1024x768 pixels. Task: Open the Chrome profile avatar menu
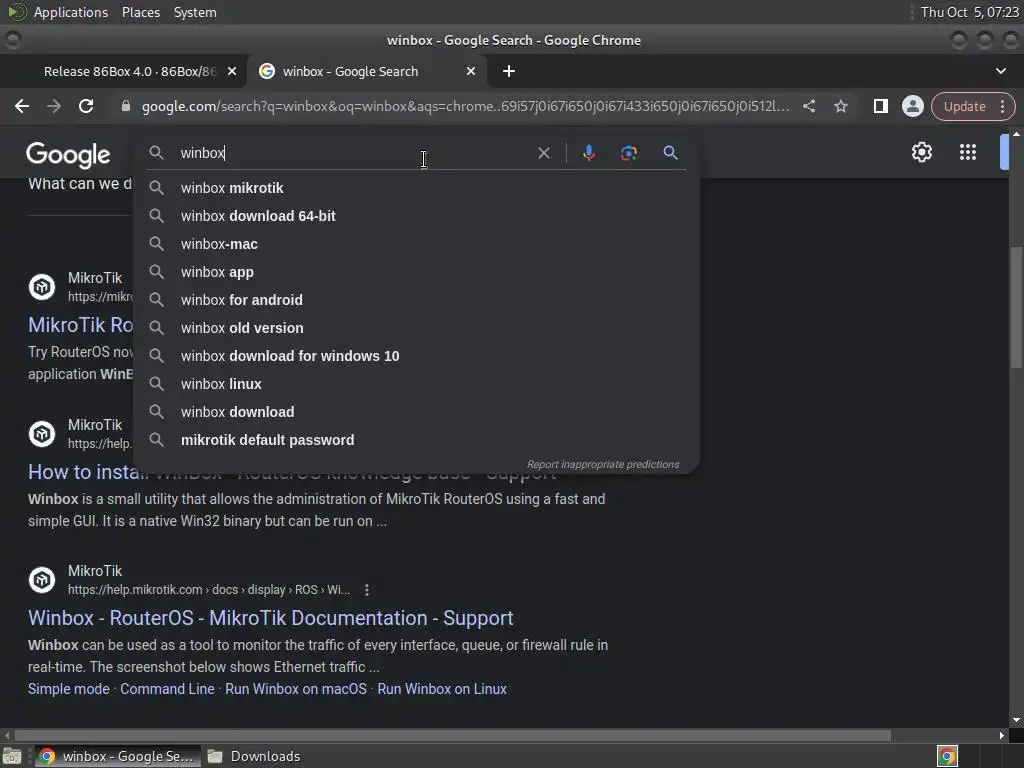click(912, 106)
